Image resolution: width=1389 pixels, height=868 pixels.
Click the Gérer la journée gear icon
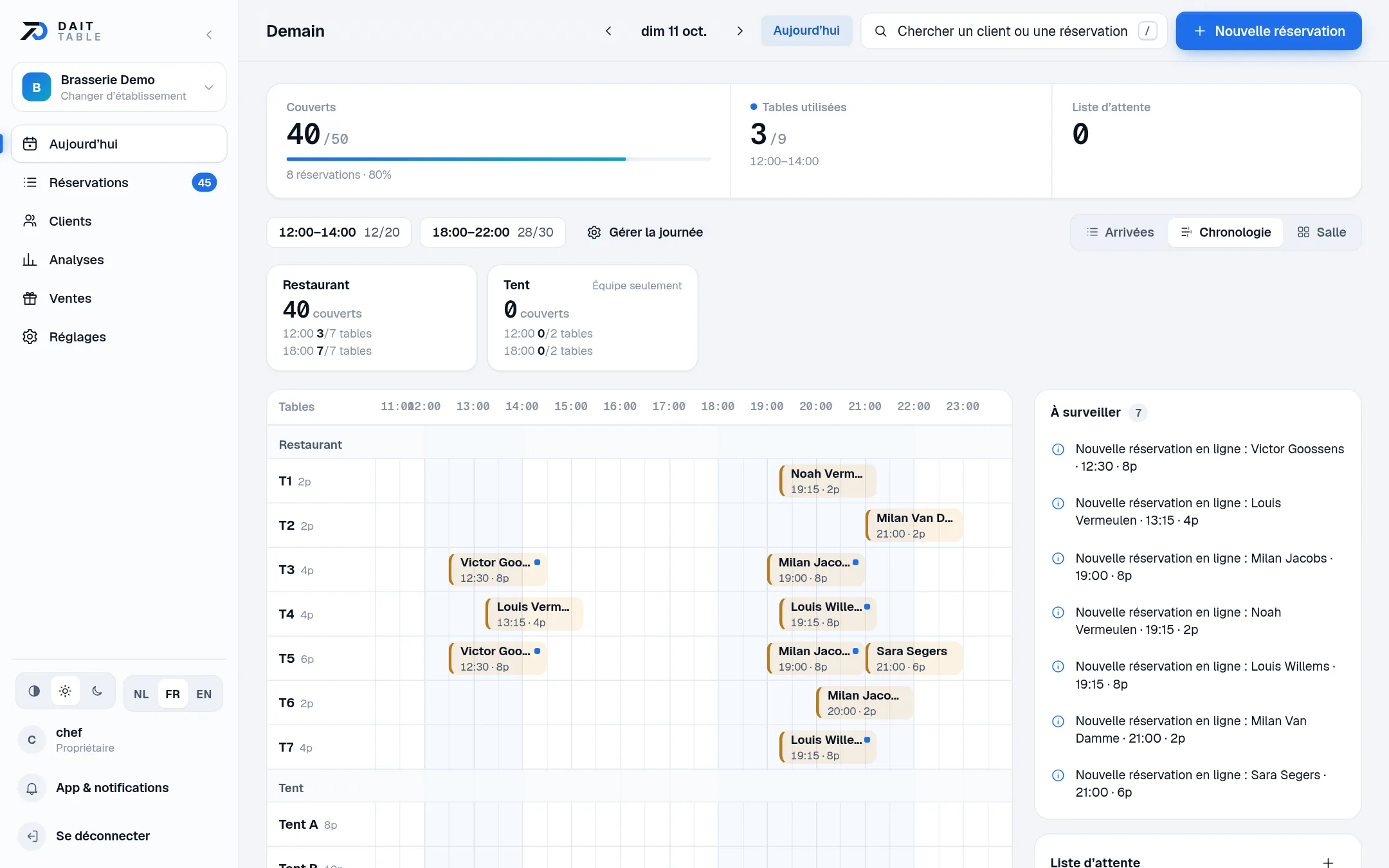coord(594,232)
